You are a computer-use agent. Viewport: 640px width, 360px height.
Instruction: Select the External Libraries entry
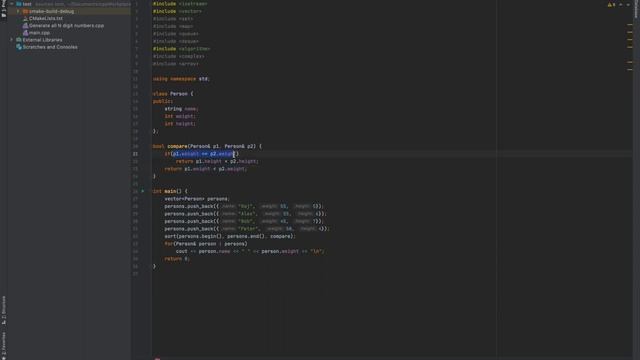[x=42, y=40]
